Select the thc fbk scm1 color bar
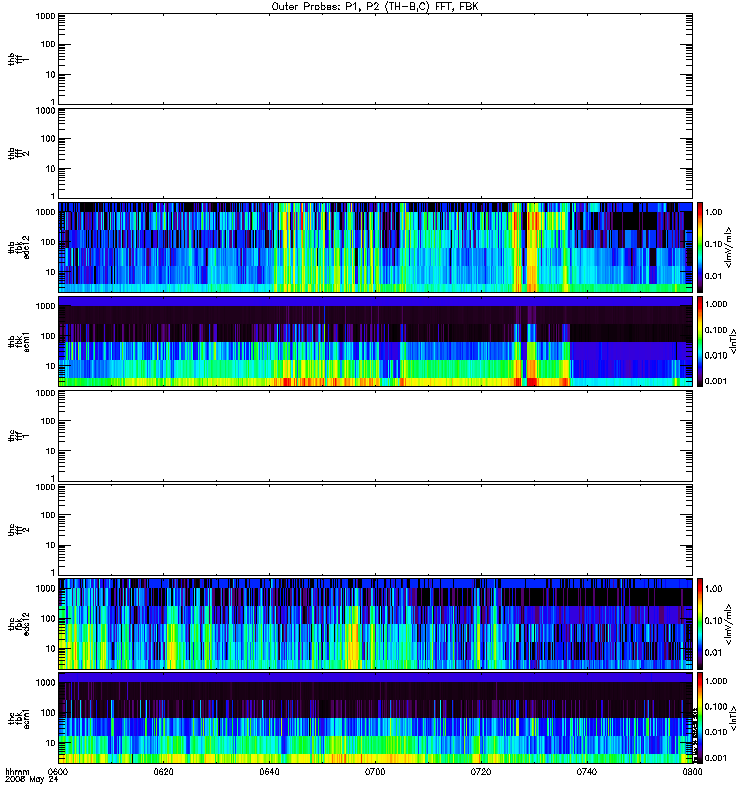The width and height of the screenshot is (750, 800). 700,718
